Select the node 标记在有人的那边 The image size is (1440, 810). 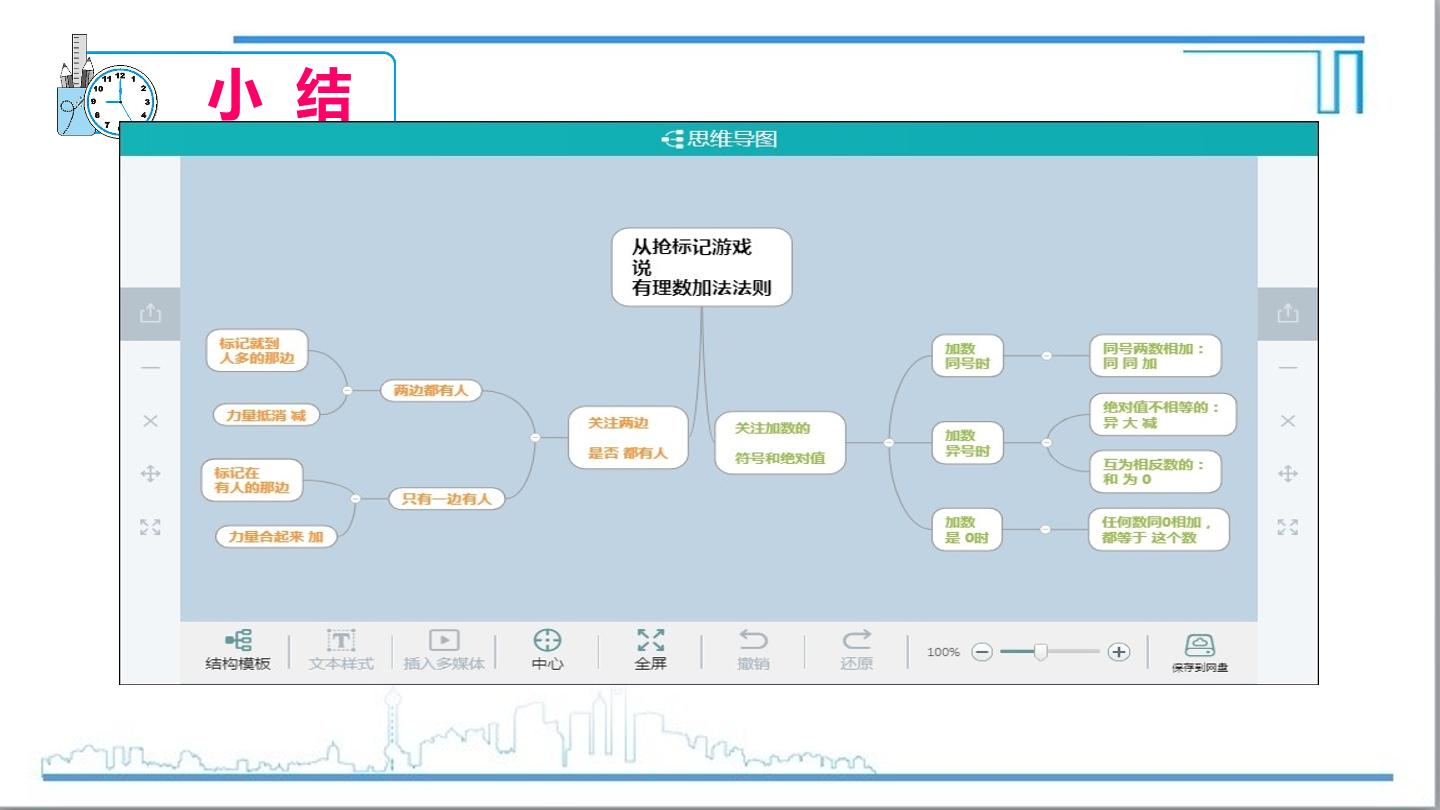point(252,479)
